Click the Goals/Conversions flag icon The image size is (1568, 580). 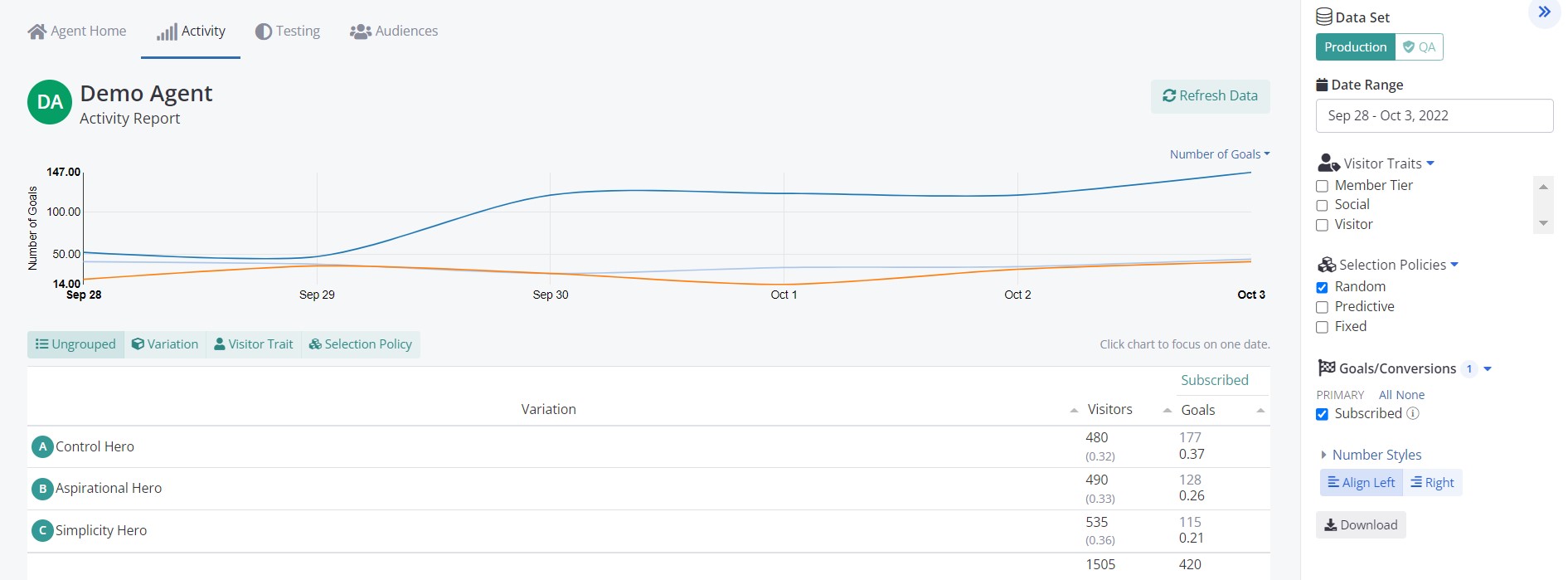(x=1327, y=368)
